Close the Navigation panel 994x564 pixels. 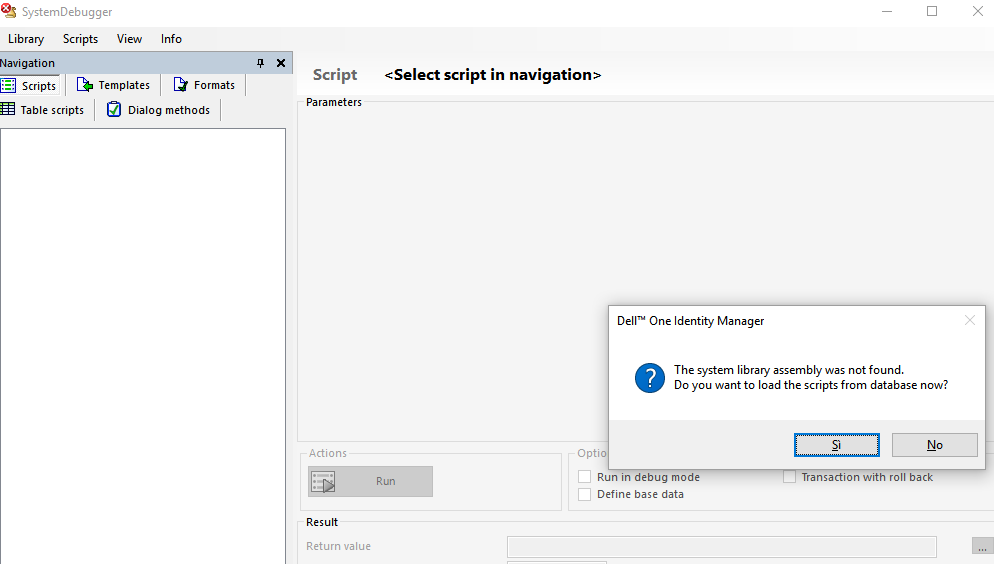281,63
